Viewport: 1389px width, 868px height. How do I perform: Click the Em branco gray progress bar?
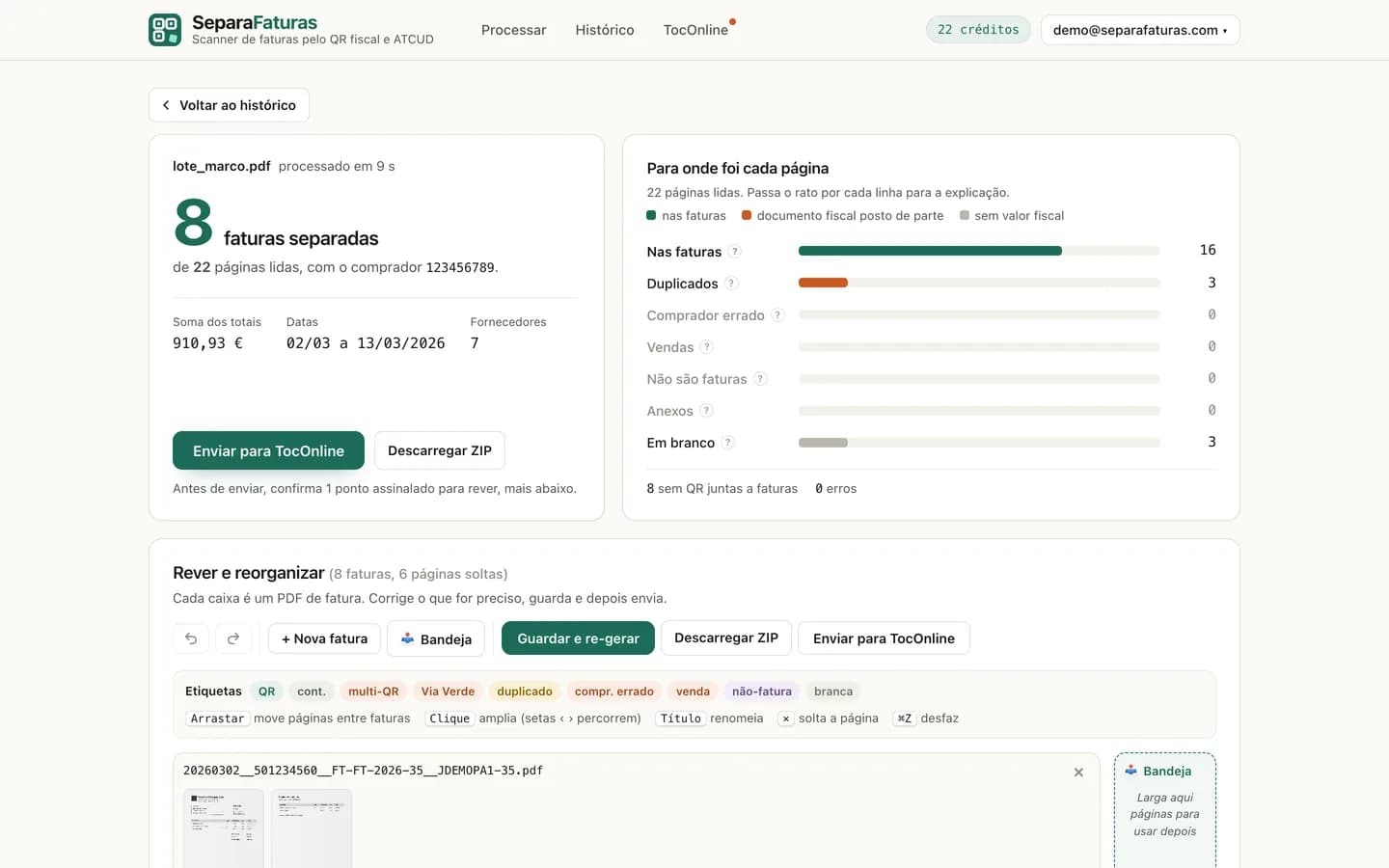click(823, 443)
